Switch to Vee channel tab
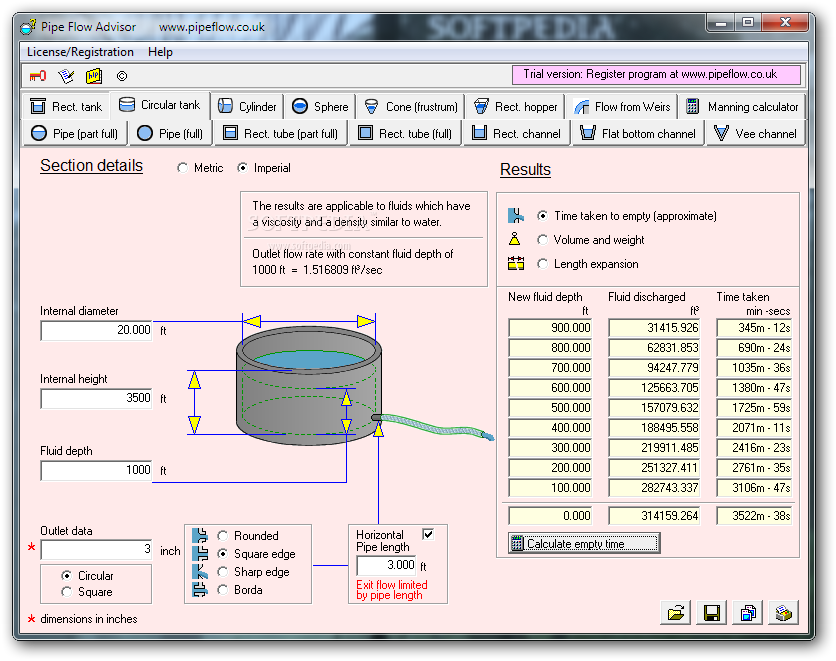Screen dimensions: 836x661 coord(755,133)
